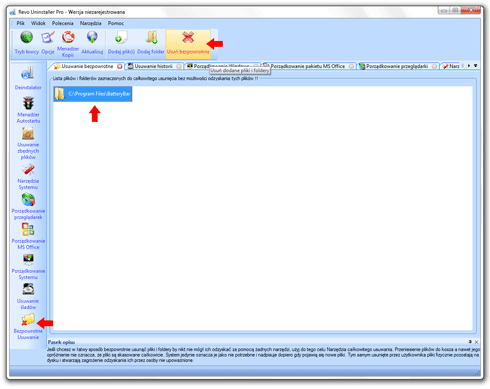The image size is (490, 389).
Task: Click Usuń bezpowrotnie red X button
Action: pyautogui.click(x=188, y=43)
